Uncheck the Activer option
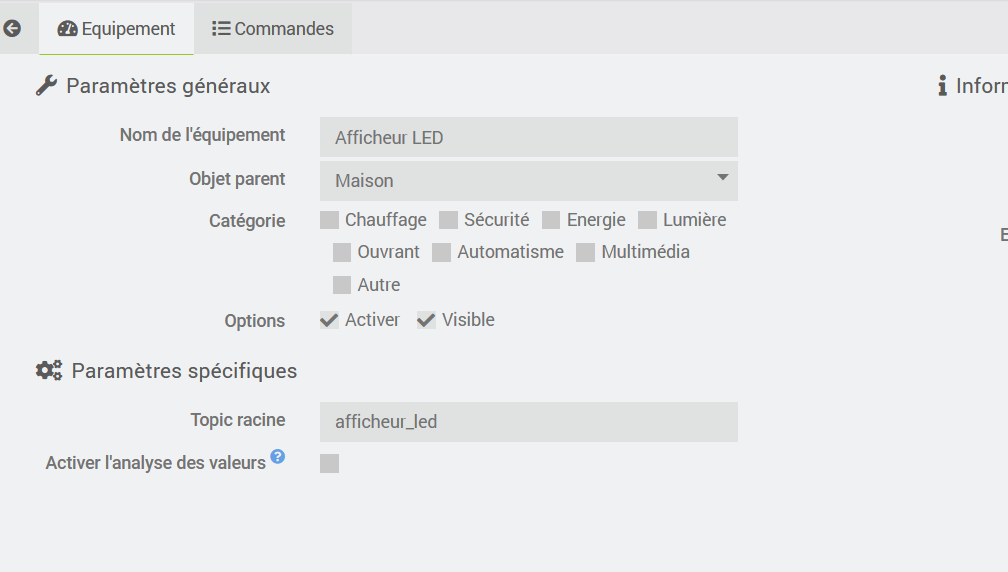The height and width of the screenshot is (572, 1008). pyautogui.click(x=330, y=320)
